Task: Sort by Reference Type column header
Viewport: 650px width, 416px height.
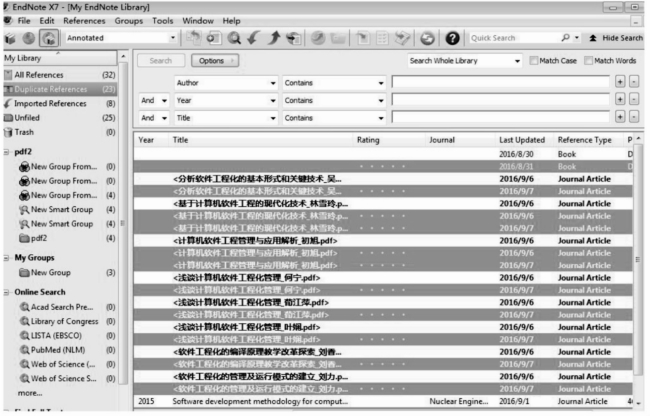Action: (585, 140)
